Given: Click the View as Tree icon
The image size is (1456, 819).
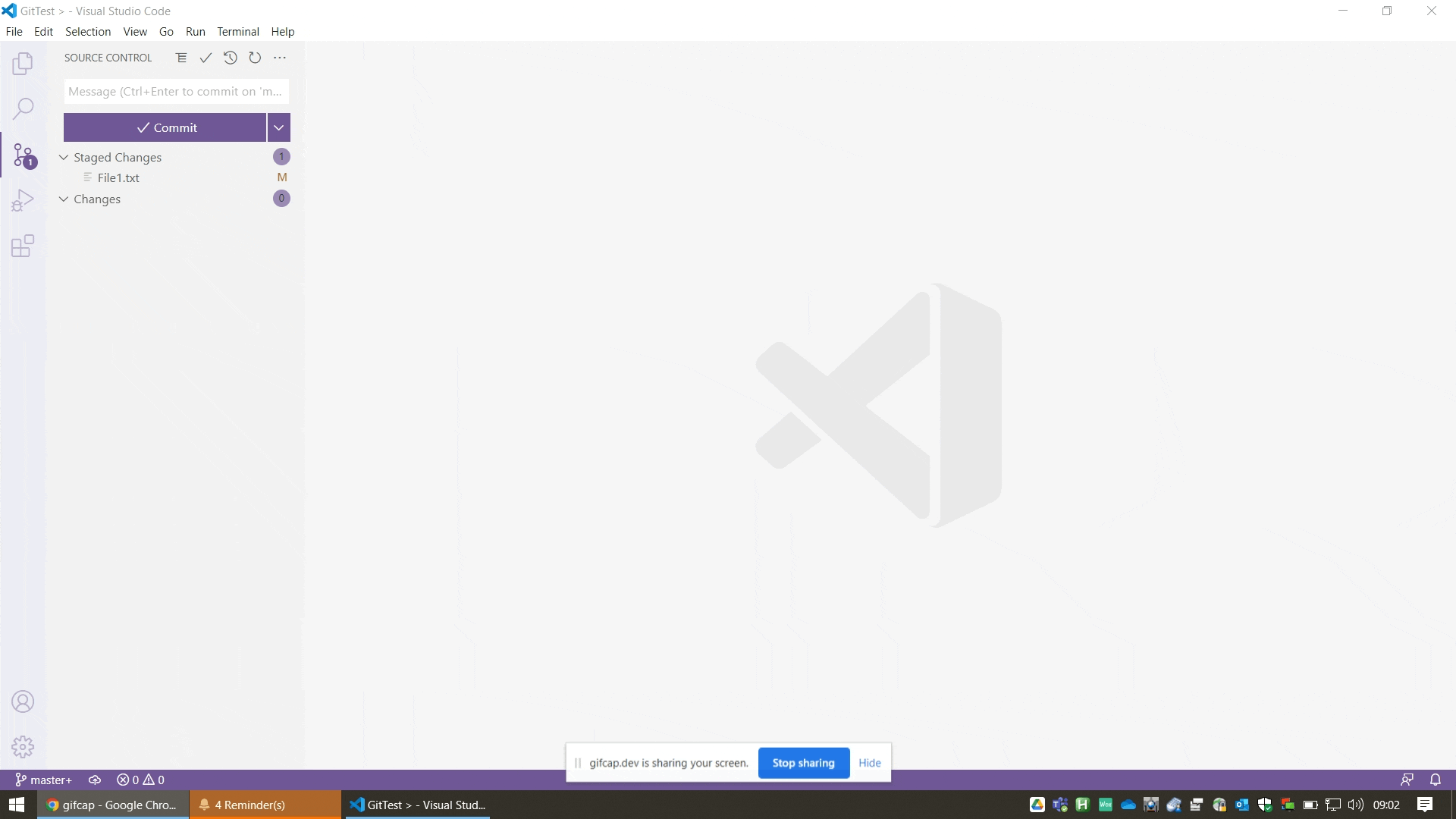Looking at the screenshot, I should coord(181,58).
